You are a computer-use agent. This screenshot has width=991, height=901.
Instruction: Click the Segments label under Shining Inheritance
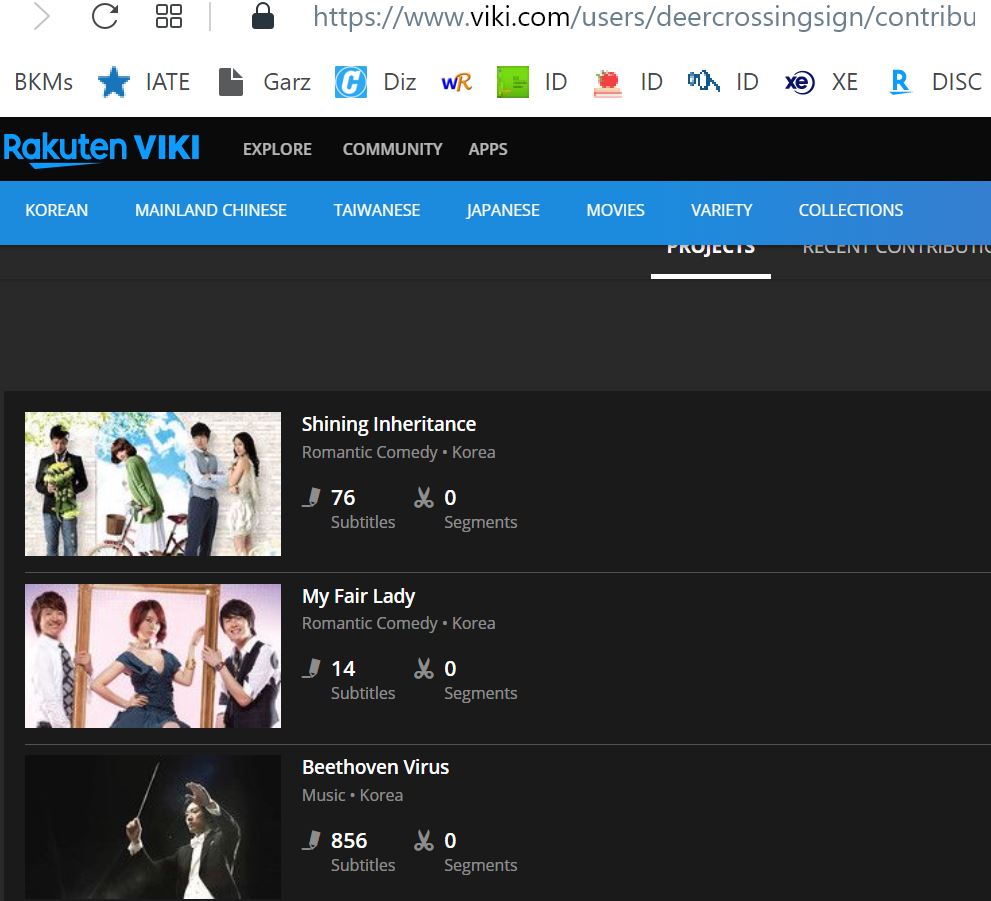(x=480, y=522)
